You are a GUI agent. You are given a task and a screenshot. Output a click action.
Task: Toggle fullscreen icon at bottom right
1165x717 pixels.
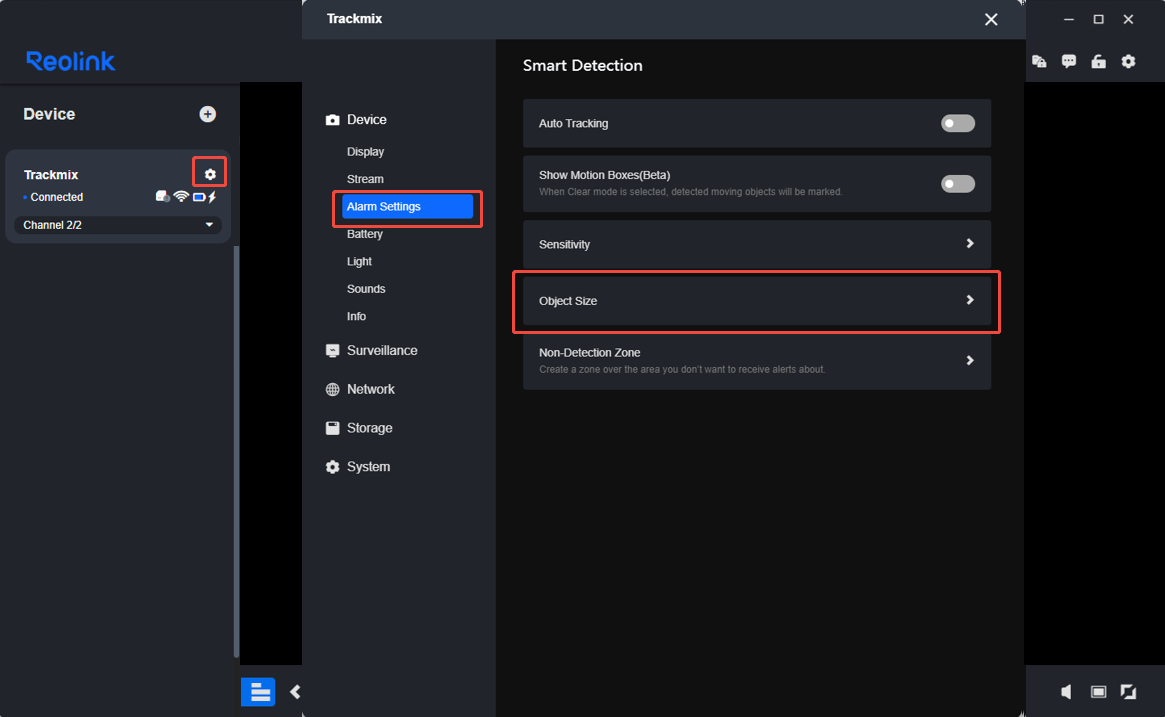point(1128,692)
